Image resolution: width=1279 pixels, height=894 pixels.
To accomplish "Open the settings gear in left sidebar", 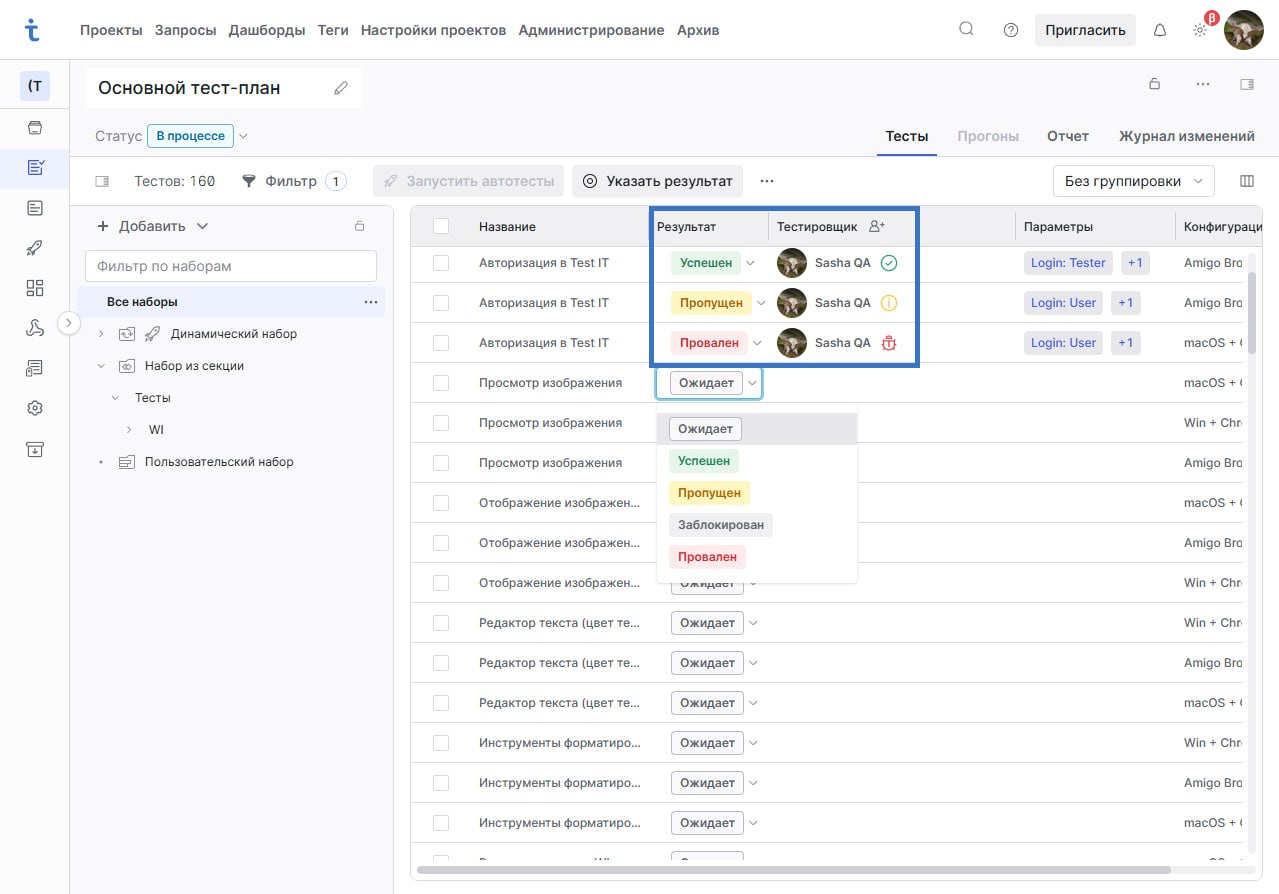I will click(x=35, y=408).
